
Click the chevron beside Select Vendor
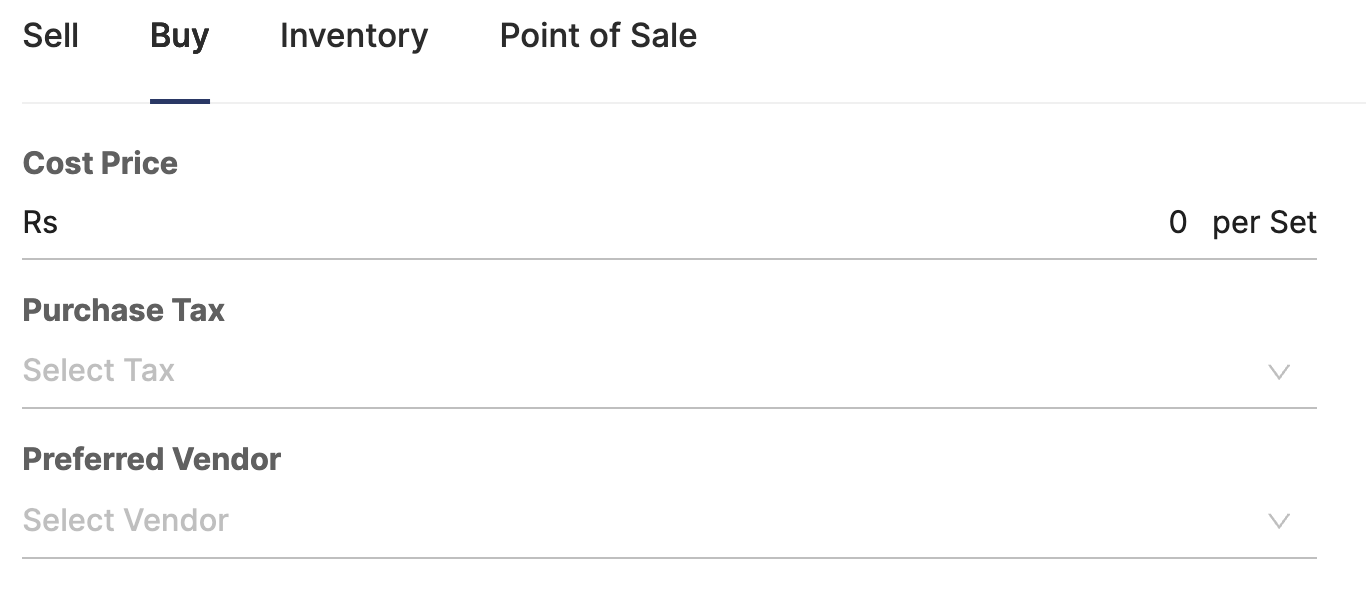(x=1280, y=521)
